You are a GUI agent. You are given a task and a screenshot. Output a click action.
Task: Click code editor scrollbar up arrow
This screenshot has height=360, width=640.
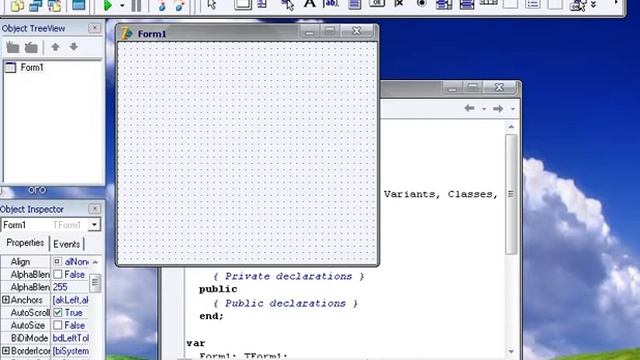click(x=511, y=127)
